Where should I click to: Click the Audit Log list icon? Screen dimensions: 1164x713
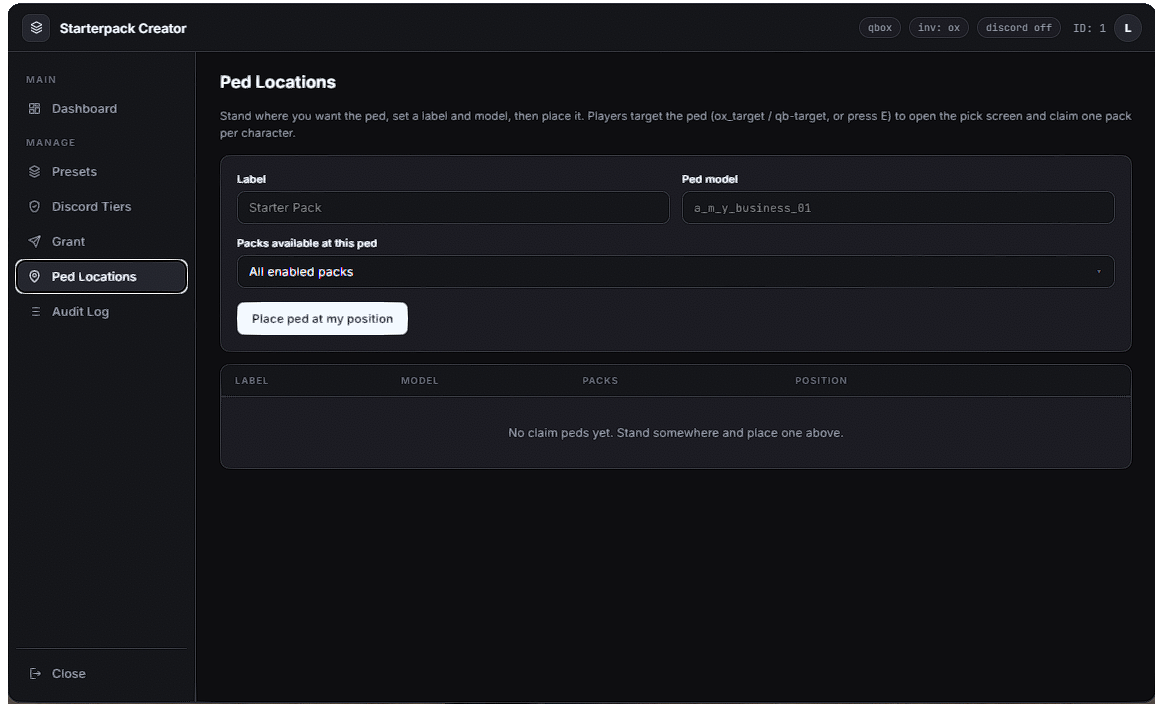point(35,312)
